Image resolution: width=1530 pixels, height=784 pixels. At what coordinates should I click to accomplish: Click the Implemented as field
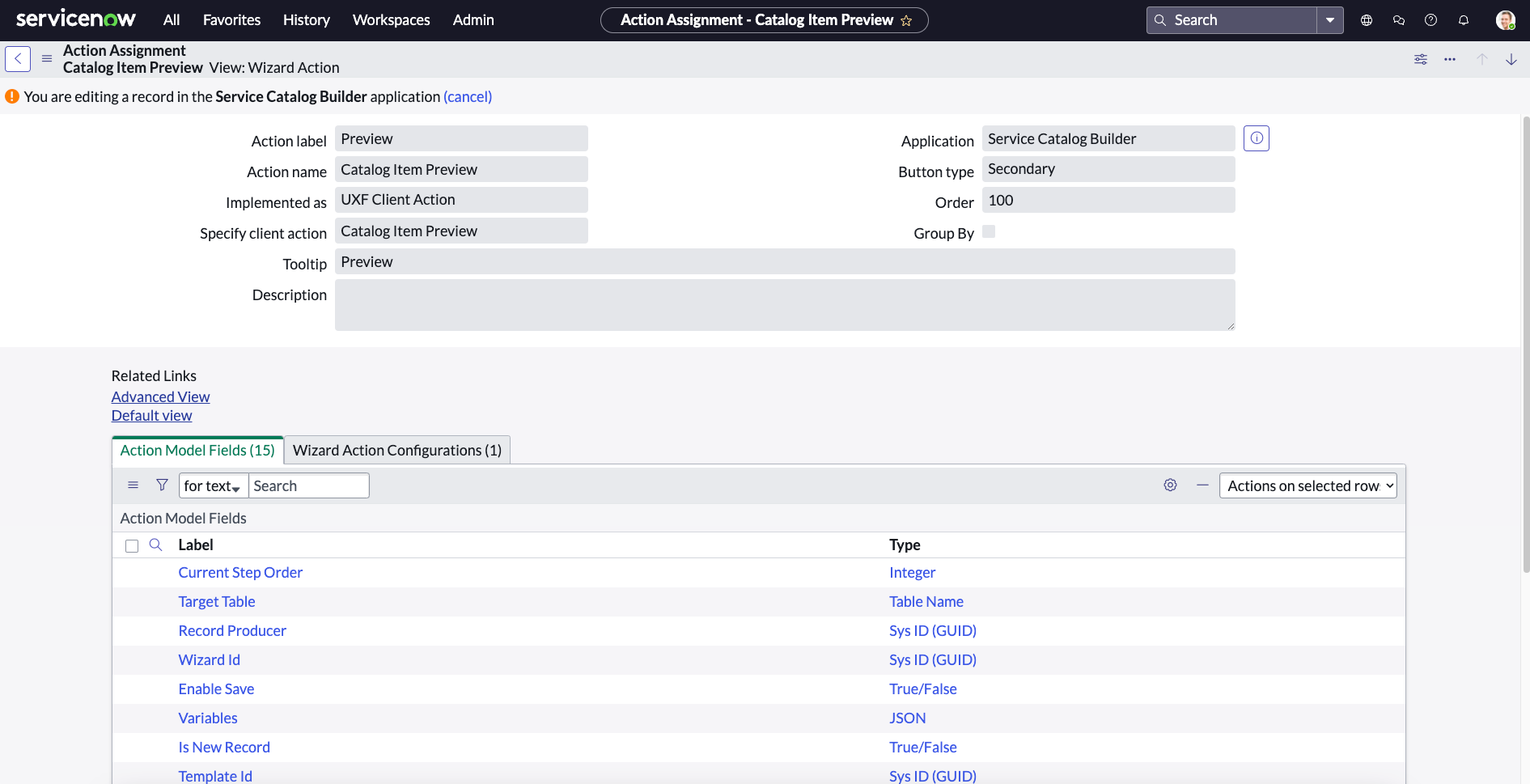(x=461, y=200)
